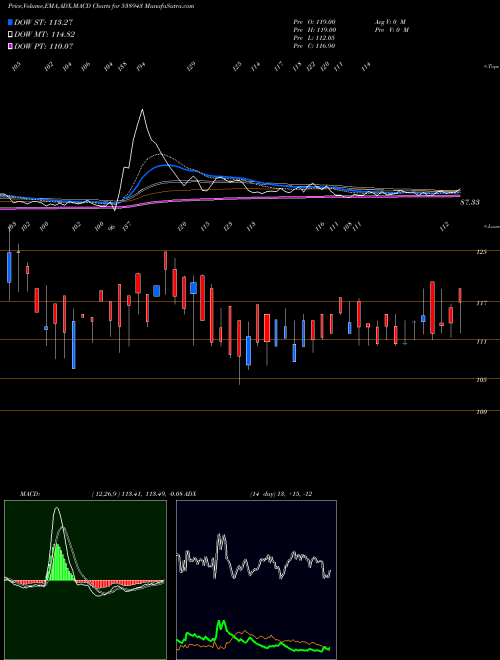Click the 123 price axis label

point(482,252)
